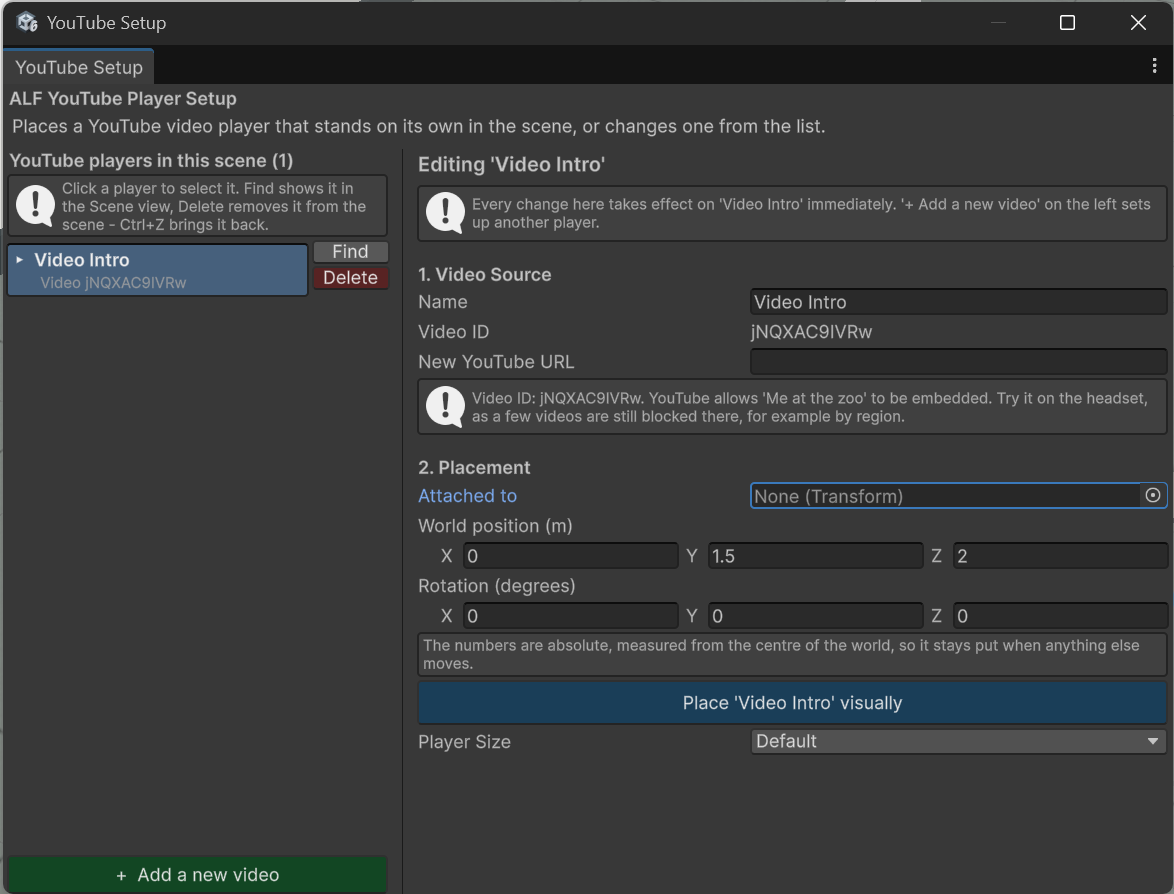The width and height of the screenshot is (1174, 894).
Task: Select the Video Intro row in the players list
Action: tap(157, 270)
